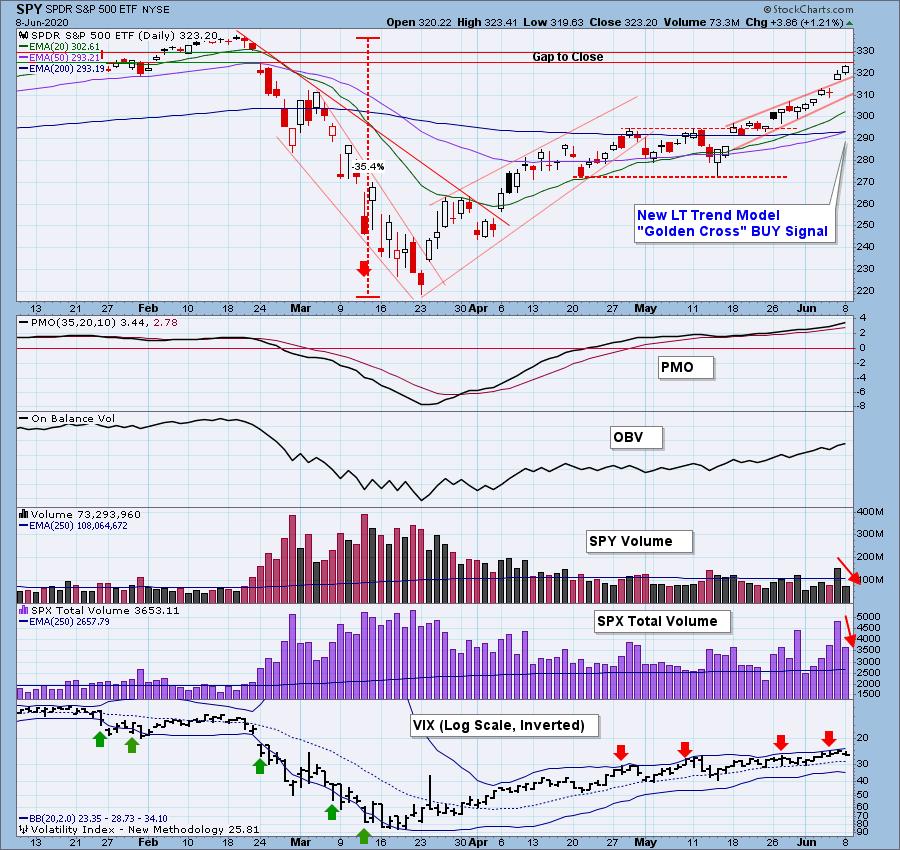Click the SPX Total Volume 3653.11 legend

[105, 610]
